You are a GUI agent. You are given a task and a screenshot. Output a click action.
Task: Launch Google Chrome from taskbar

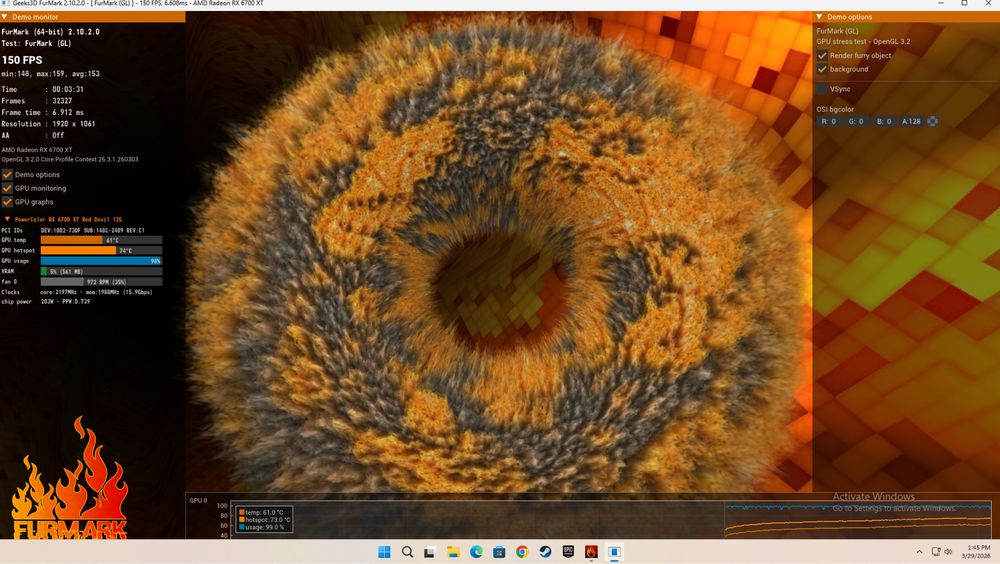pos(522,552)
